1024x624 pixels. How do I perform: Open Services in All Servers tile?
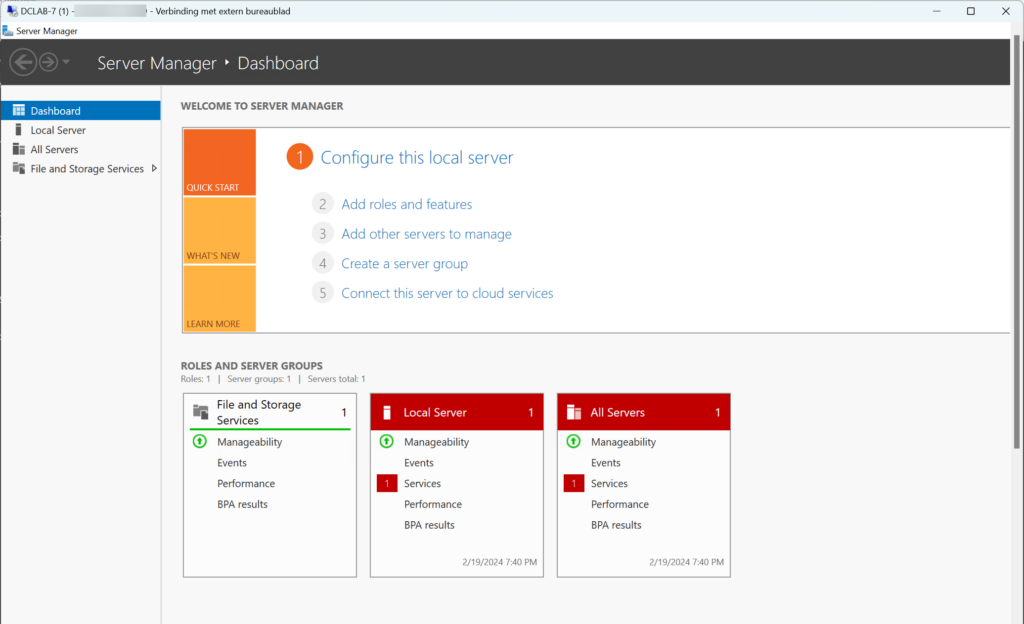click(609, 484)
